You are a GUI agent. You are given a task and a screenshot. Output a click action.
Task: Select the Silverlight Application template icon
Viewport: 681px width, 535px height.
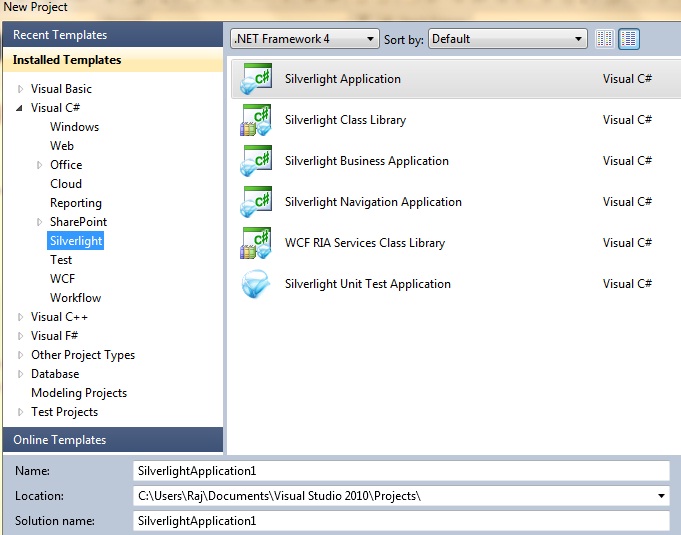256,79
